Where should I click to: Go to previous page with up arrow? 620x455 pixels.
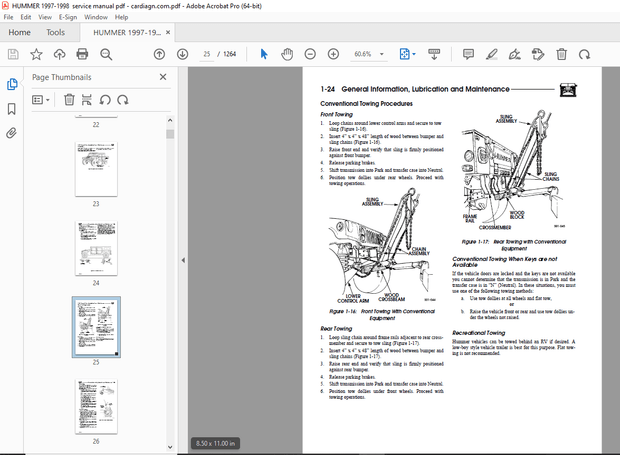tap(159, 54)
